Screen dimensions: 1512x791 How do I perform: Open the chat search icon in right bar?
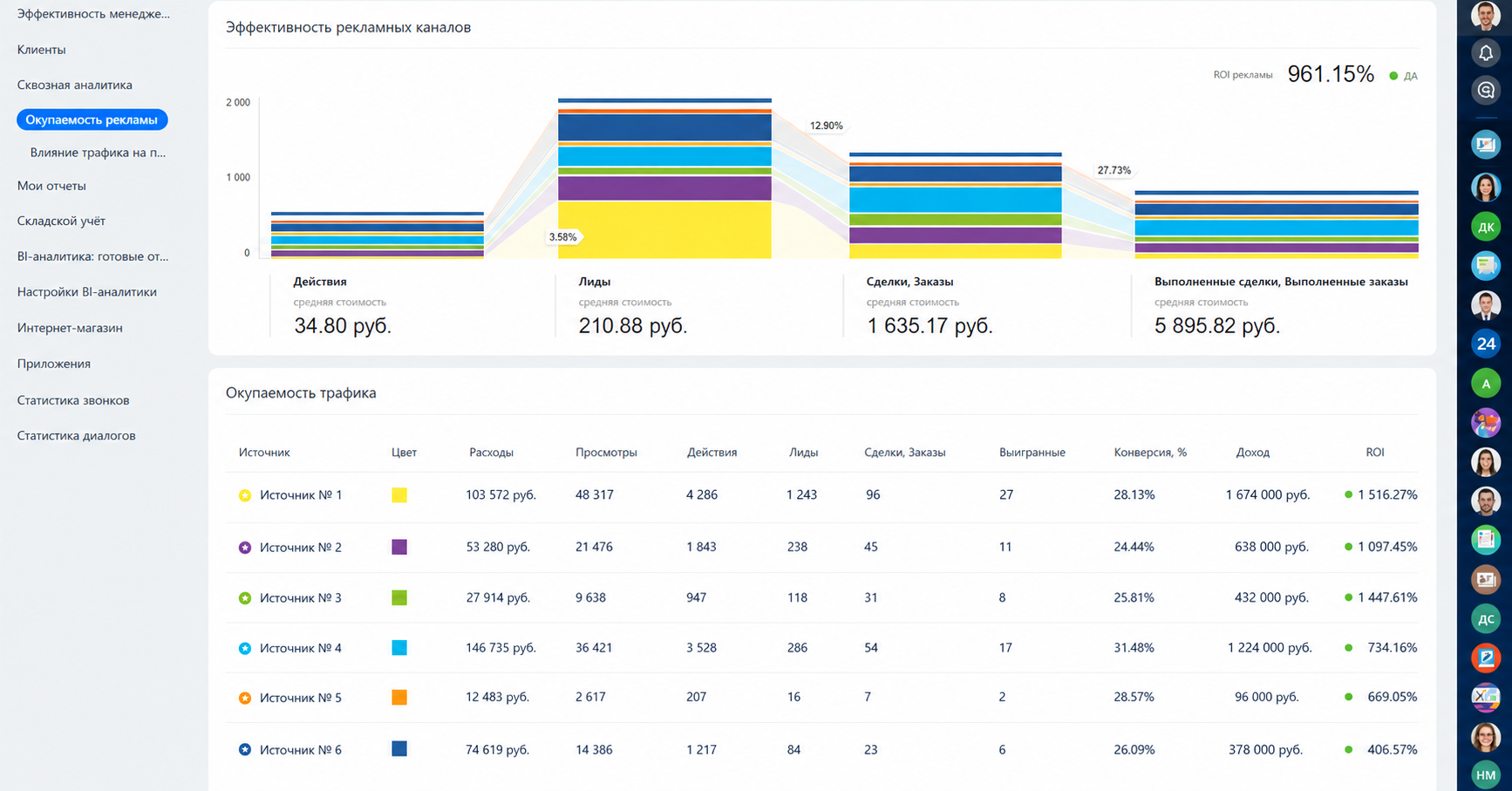coord(1486,91)
